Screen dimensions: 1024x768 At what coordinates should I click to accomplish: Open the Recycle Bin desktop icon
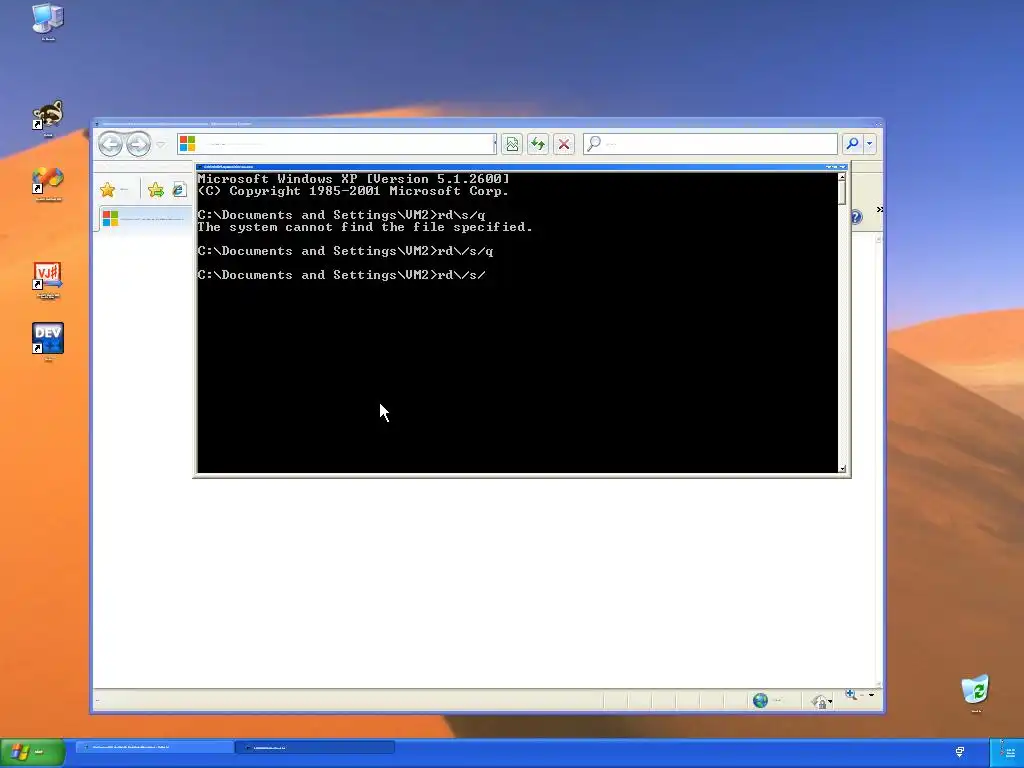pos(976,692)
